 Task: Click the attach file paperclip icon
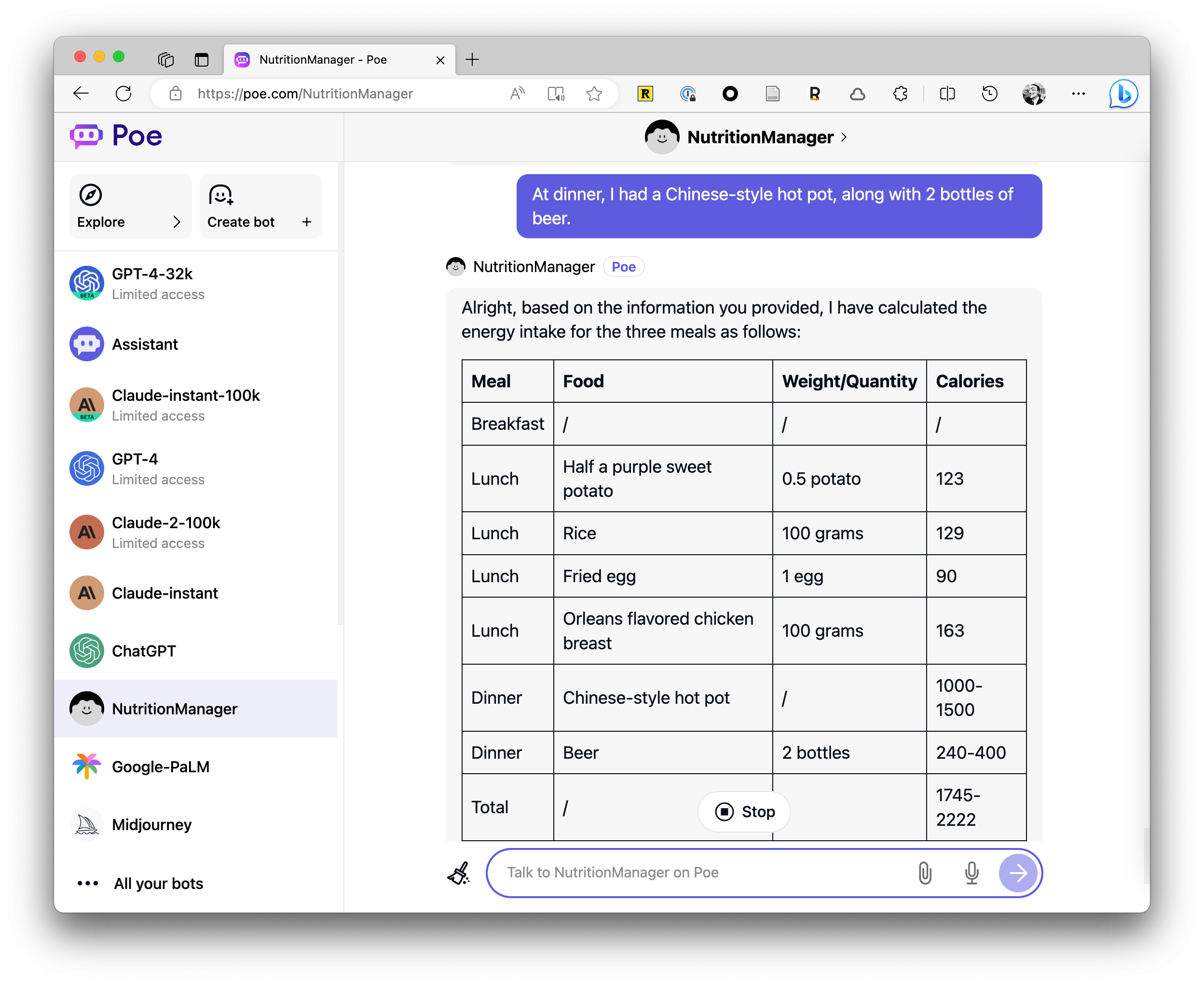tap(925, 873)
